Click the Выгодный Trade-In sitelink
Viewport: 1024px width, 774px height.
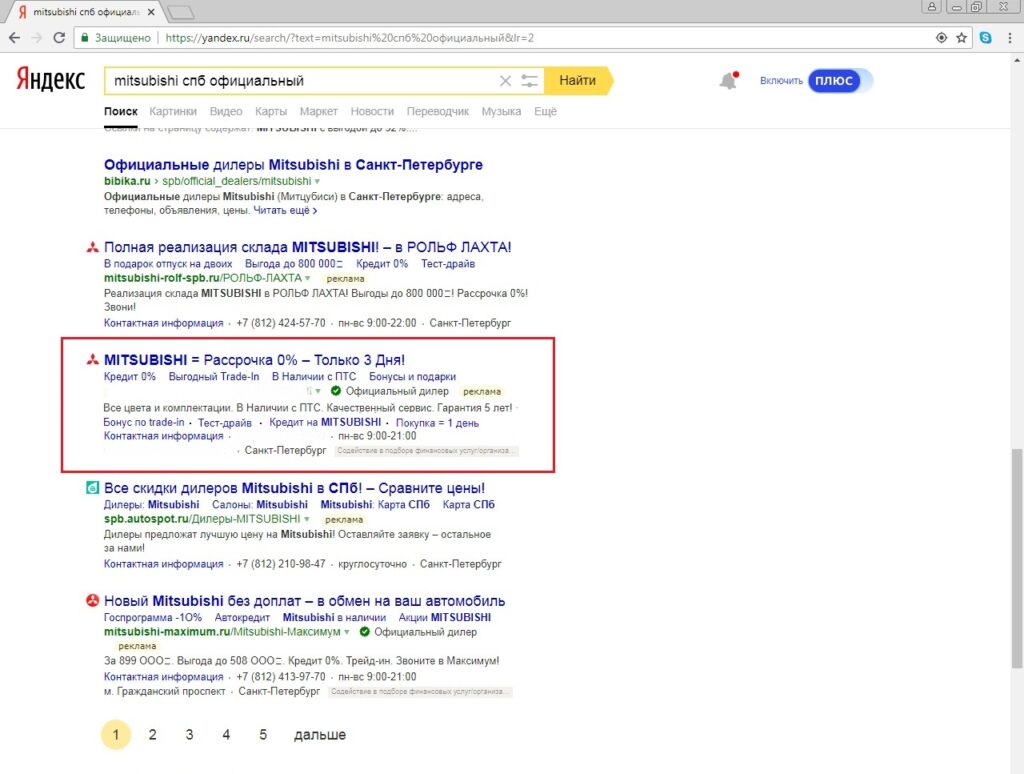point(214,377)
